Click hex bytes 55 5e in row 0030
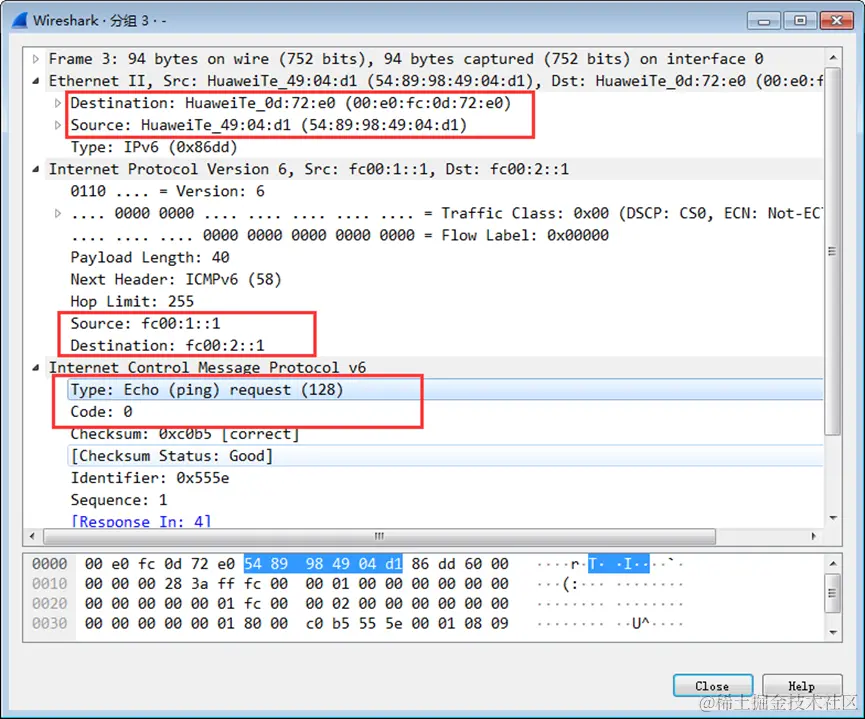Image resolution: width=865 pixels, height=719 pixels. [380, 624]
